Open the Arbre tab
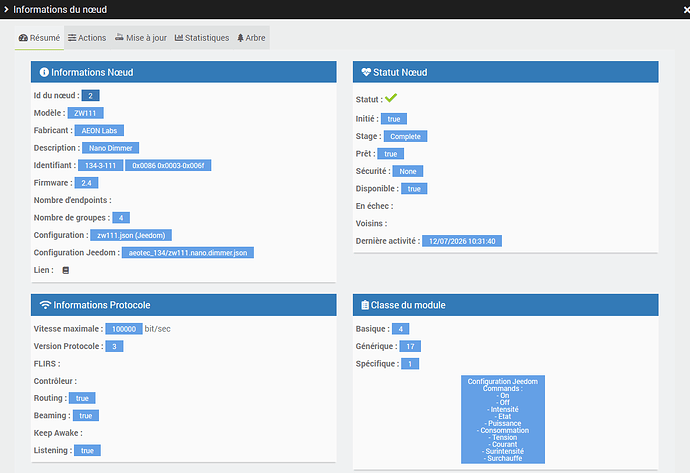690x473 pixels. [x=251, y=38]
